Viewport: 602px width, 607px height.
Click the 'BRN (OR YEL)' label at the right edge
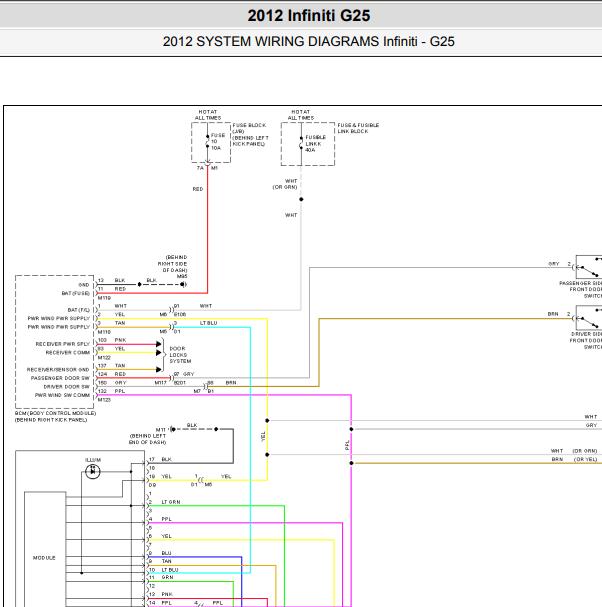click(x=575, y=459)
